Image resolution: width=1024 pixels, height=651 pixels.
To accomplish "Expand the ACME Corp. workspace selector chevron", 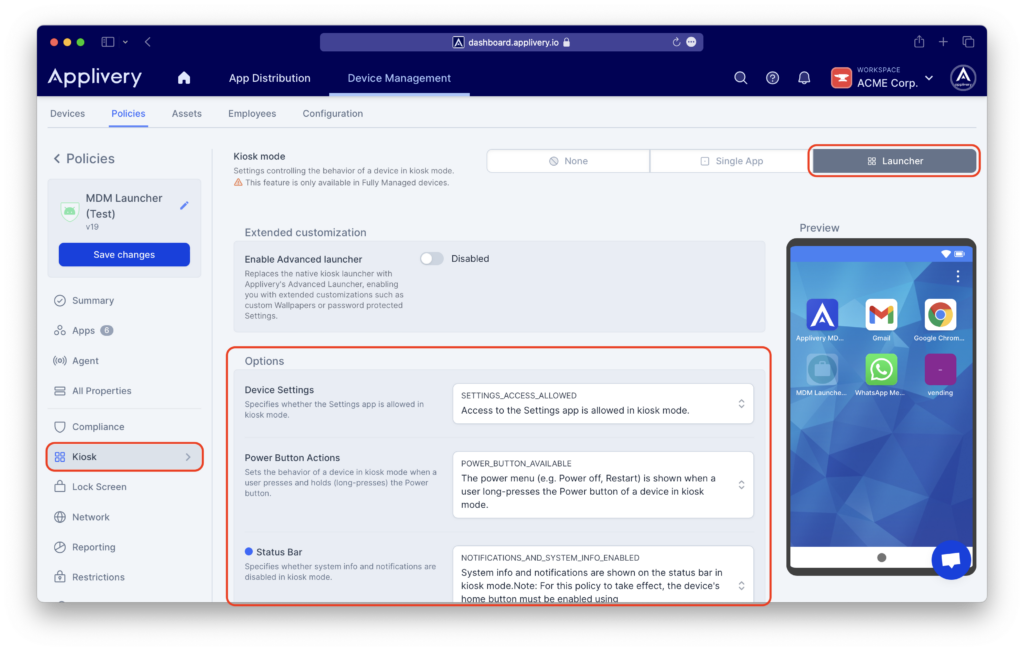I will 929,78.
